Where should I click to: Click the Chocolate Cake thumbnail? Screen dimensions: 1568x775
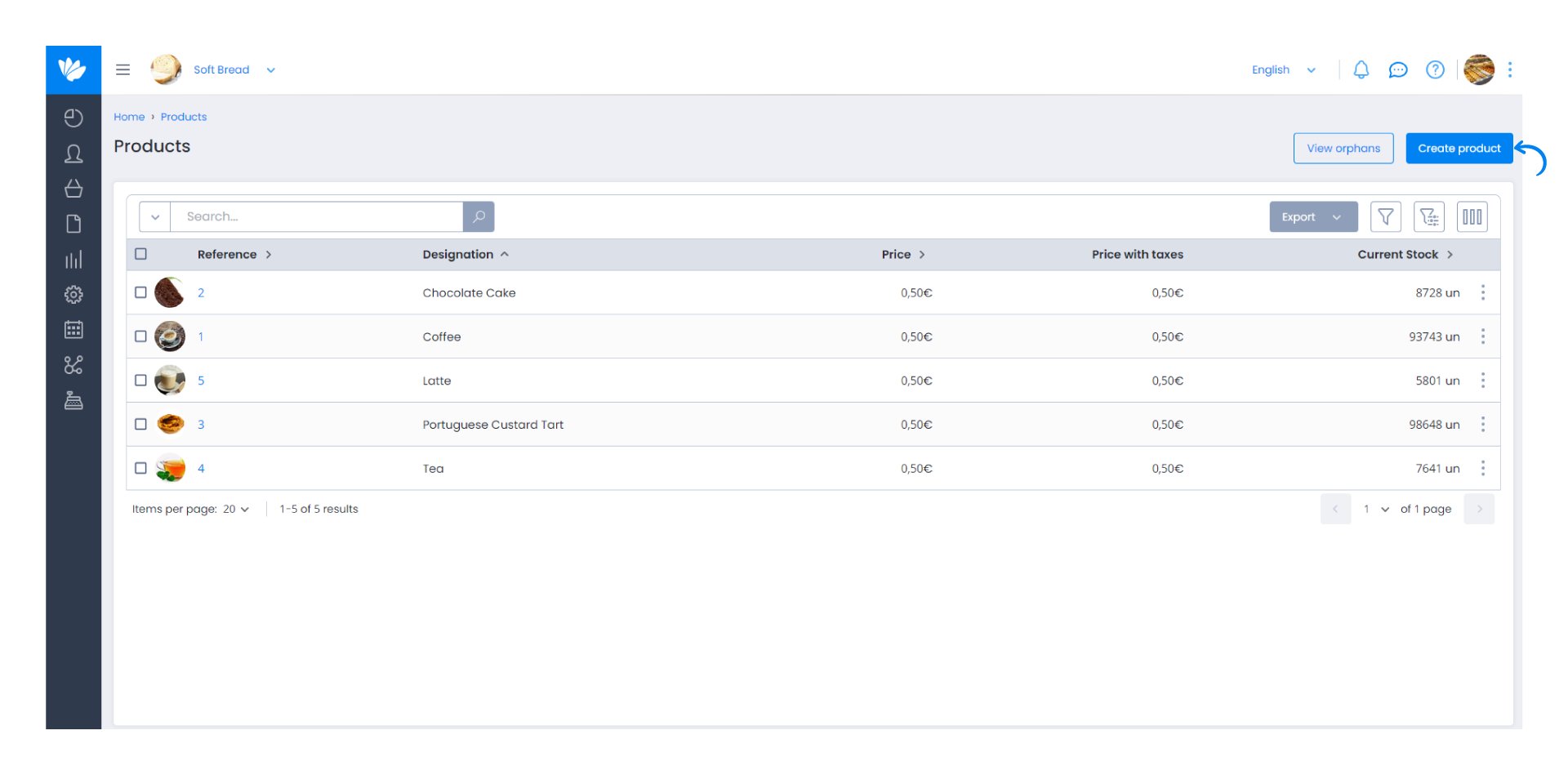[170, 292]
